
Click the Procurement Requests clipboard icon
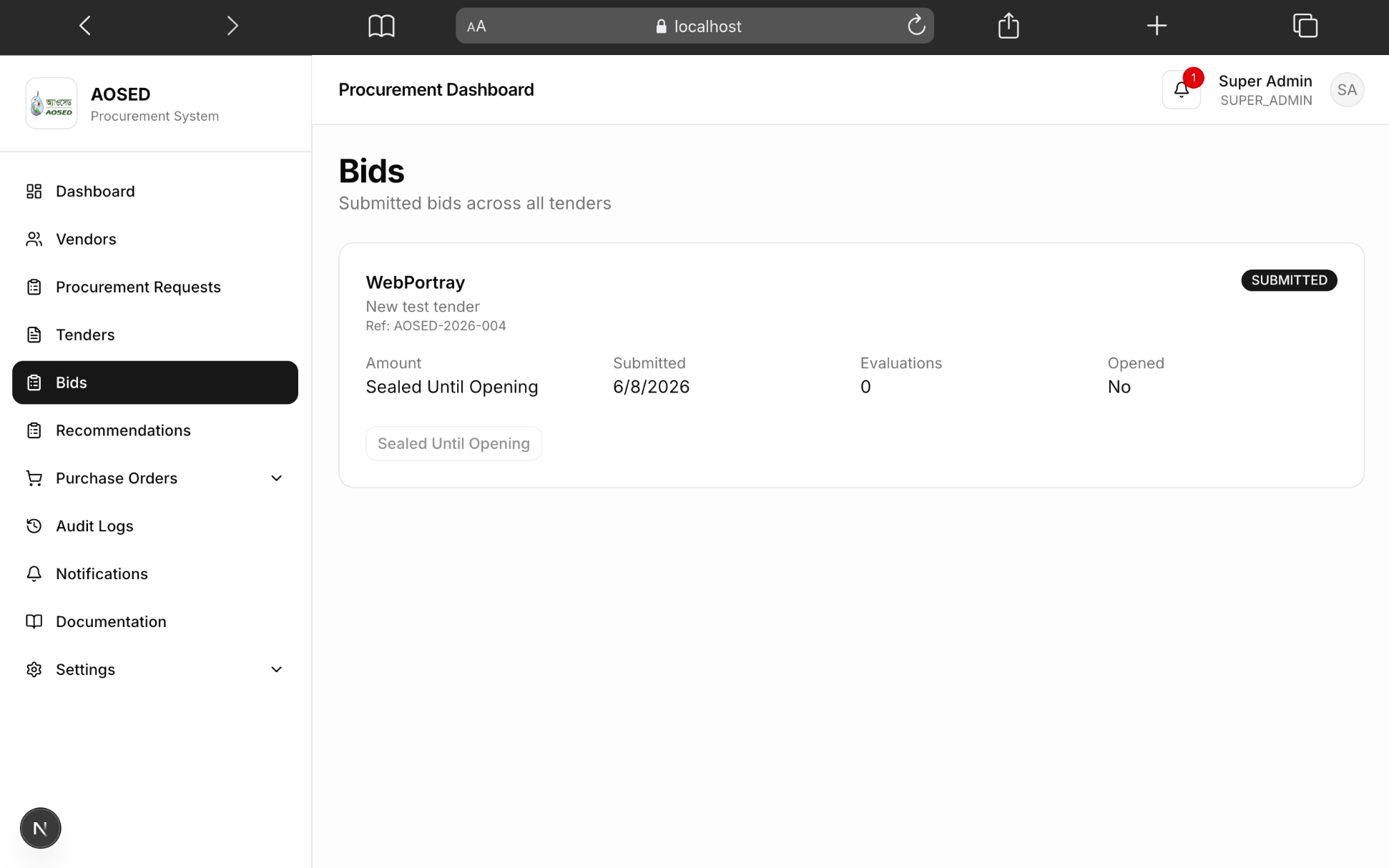click(34, 287)
